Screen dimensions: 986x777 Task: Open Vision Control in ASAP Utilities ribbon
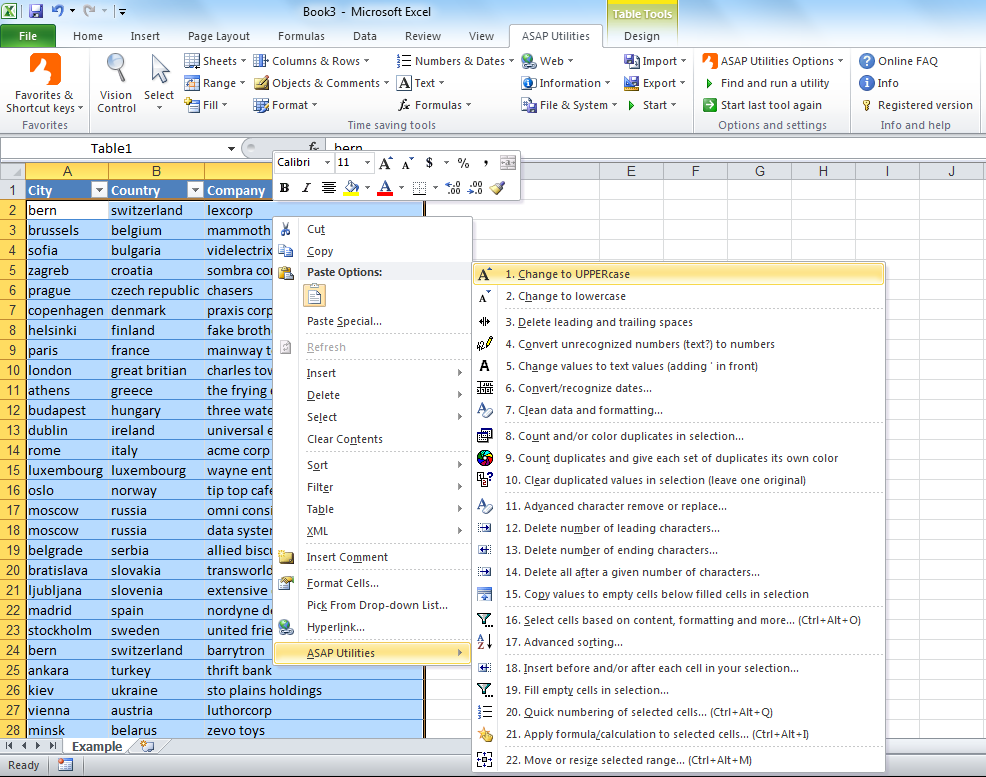(x=115, y=80)
